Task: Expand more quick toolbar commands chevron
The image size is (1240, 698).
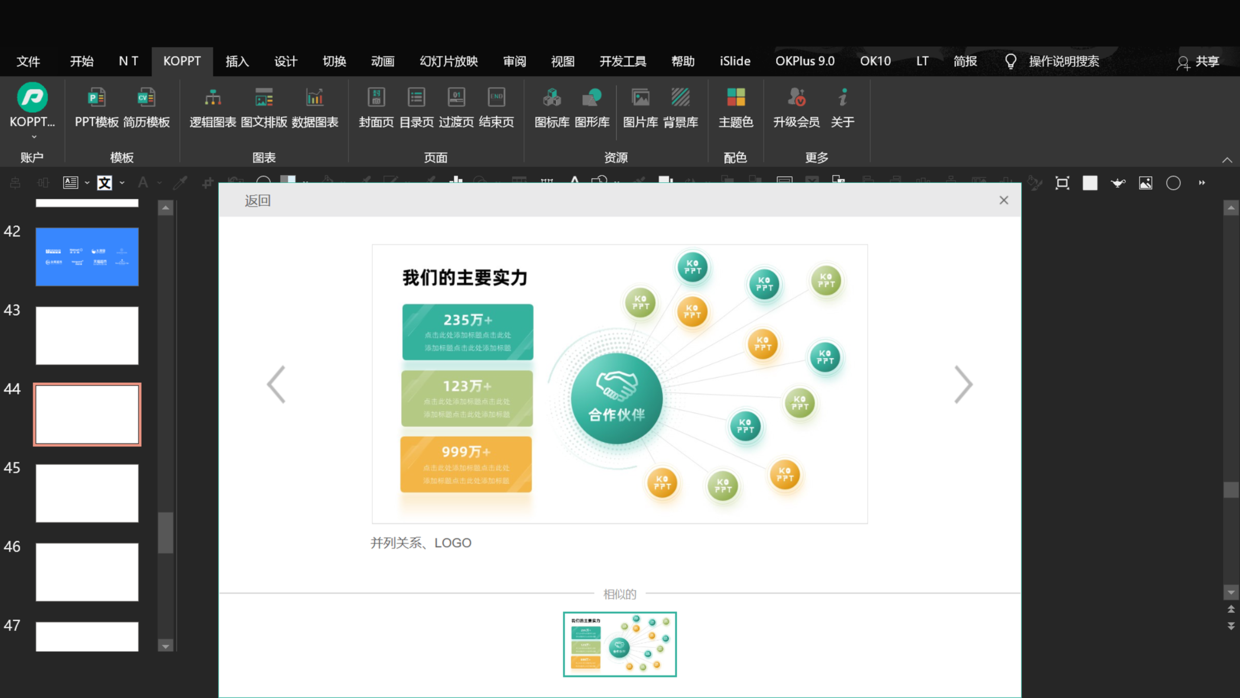Action: [1202, 183]
